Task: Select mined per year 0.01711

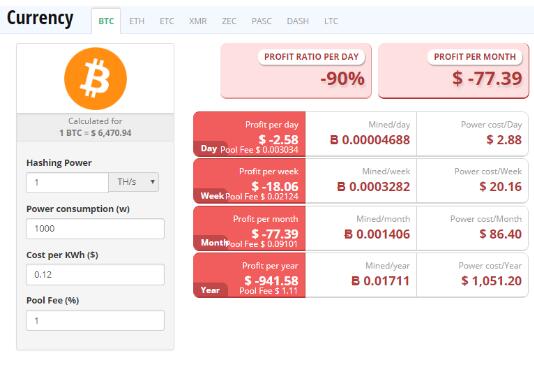Action: pos(380,281)
